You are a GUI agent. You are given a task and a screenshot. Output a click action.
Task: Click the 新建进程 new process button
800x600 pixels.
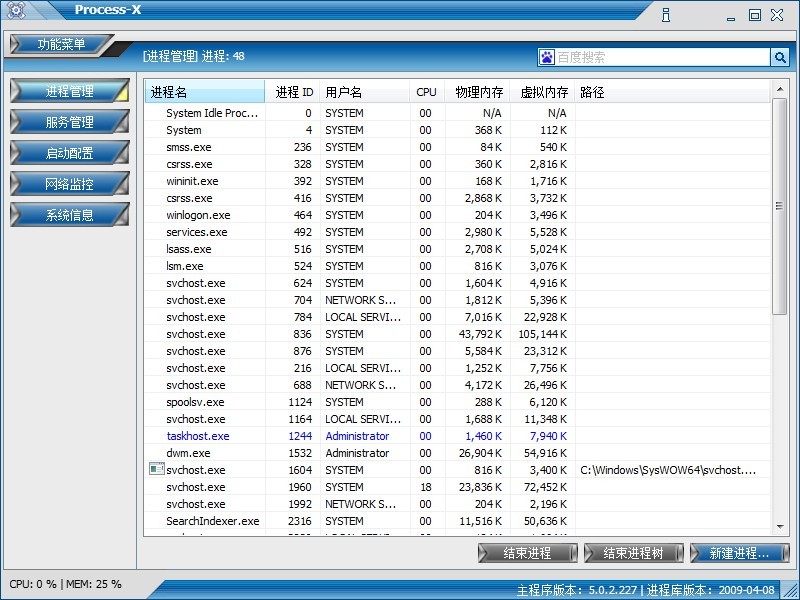pos(739,553)
